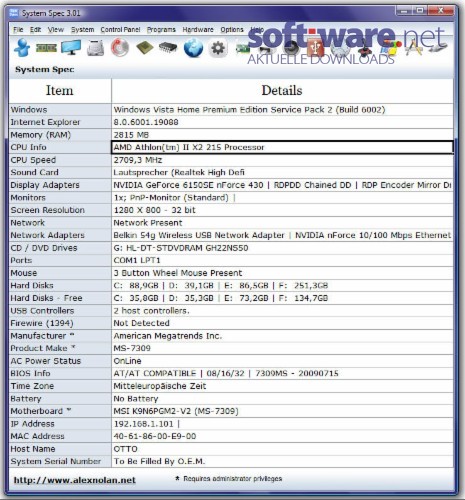Open the CPU processor chip icon

point(145,48)
